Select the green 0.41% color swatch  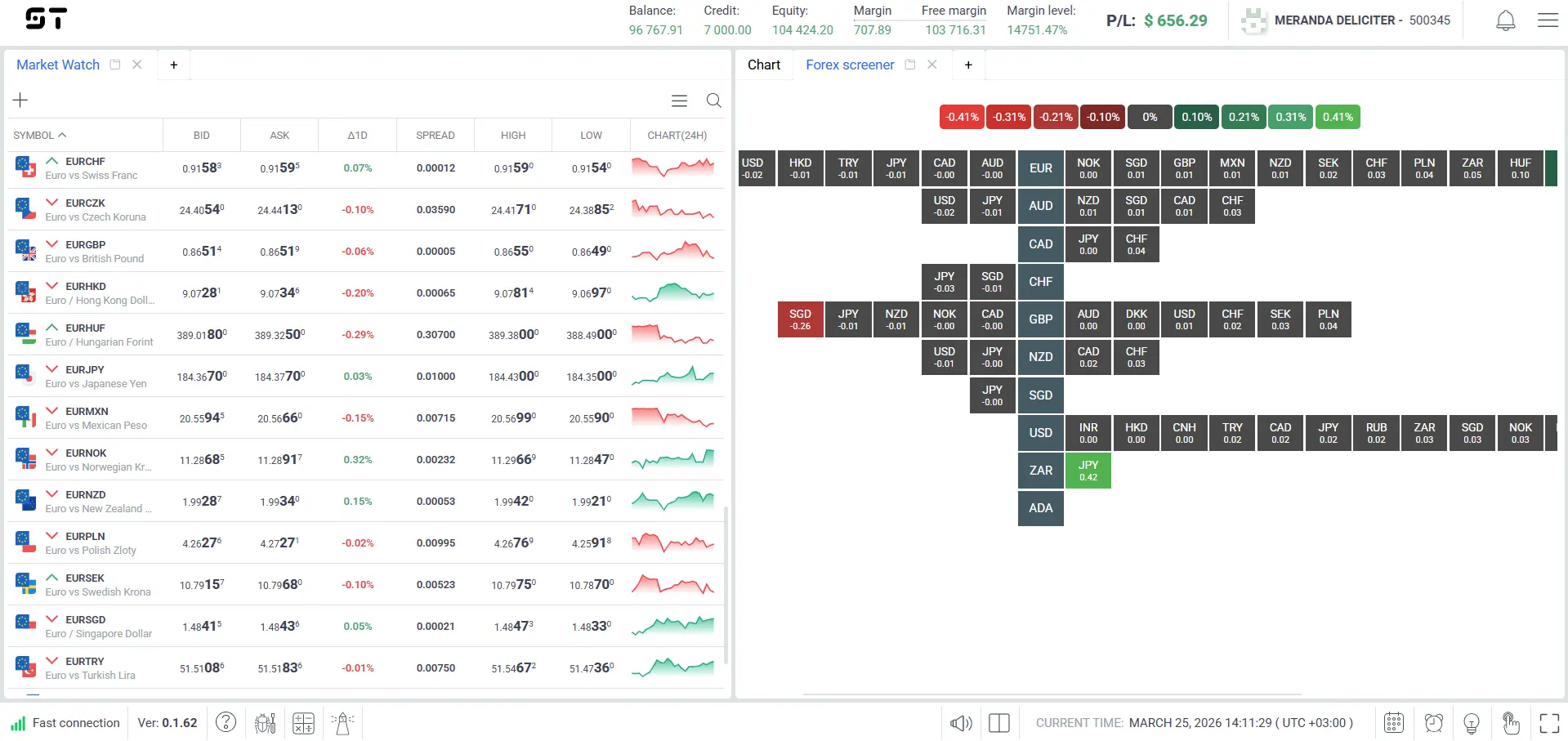[x=1338, y=117]
